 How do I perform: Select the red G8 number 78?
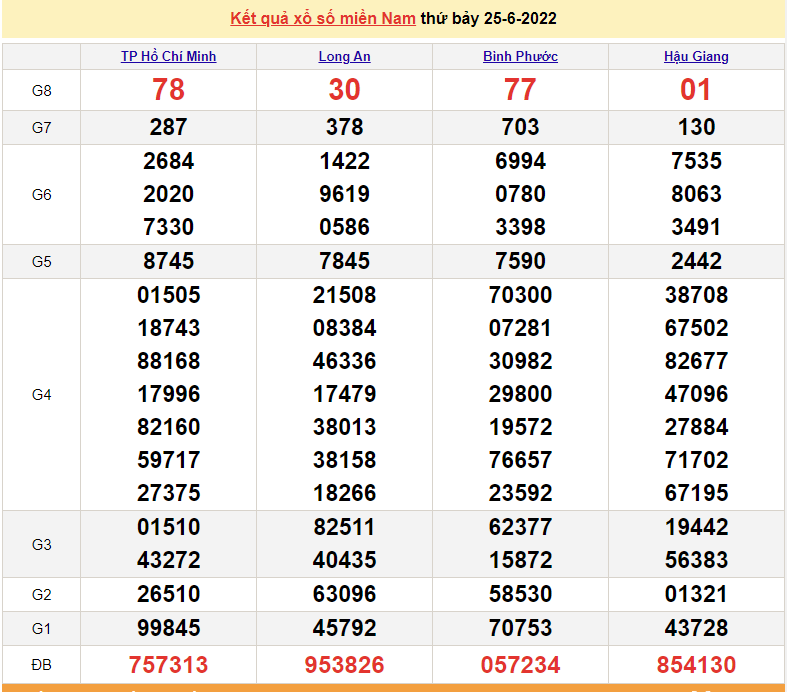pos(168,90)
